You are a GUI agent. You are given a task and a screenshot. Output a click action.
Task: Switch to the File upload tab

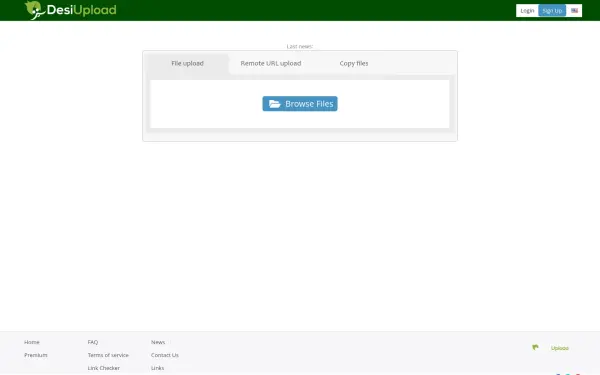click(187, 64)
